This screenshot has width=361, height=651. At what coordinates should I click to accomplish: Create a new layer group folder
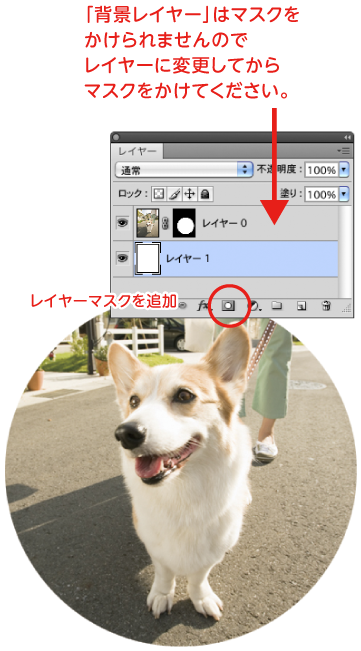(x=277, y=306)
